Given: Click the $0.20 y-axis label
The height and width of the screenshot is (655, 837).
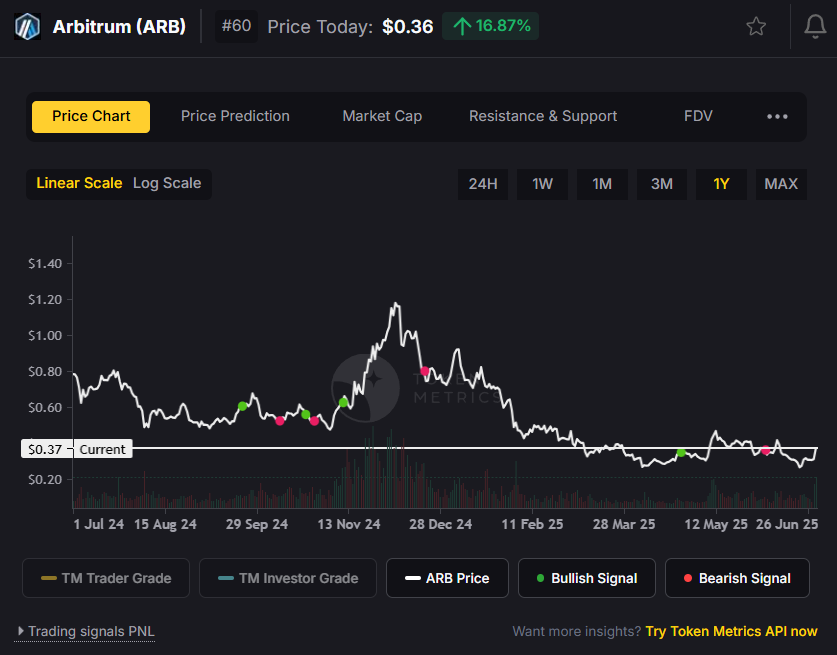Looking at the screenshot, I should click(x=45, y=480).
